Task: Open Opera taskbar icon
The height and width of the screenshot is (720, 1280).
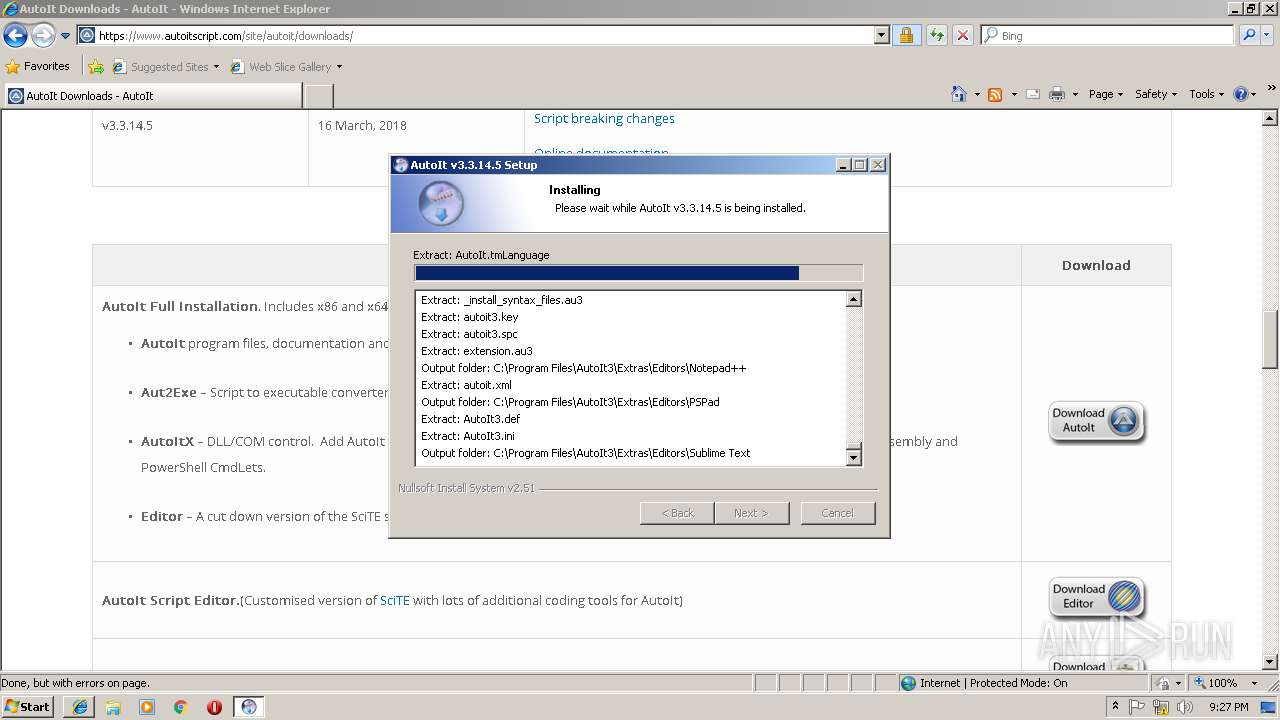Action: (214, 707)
